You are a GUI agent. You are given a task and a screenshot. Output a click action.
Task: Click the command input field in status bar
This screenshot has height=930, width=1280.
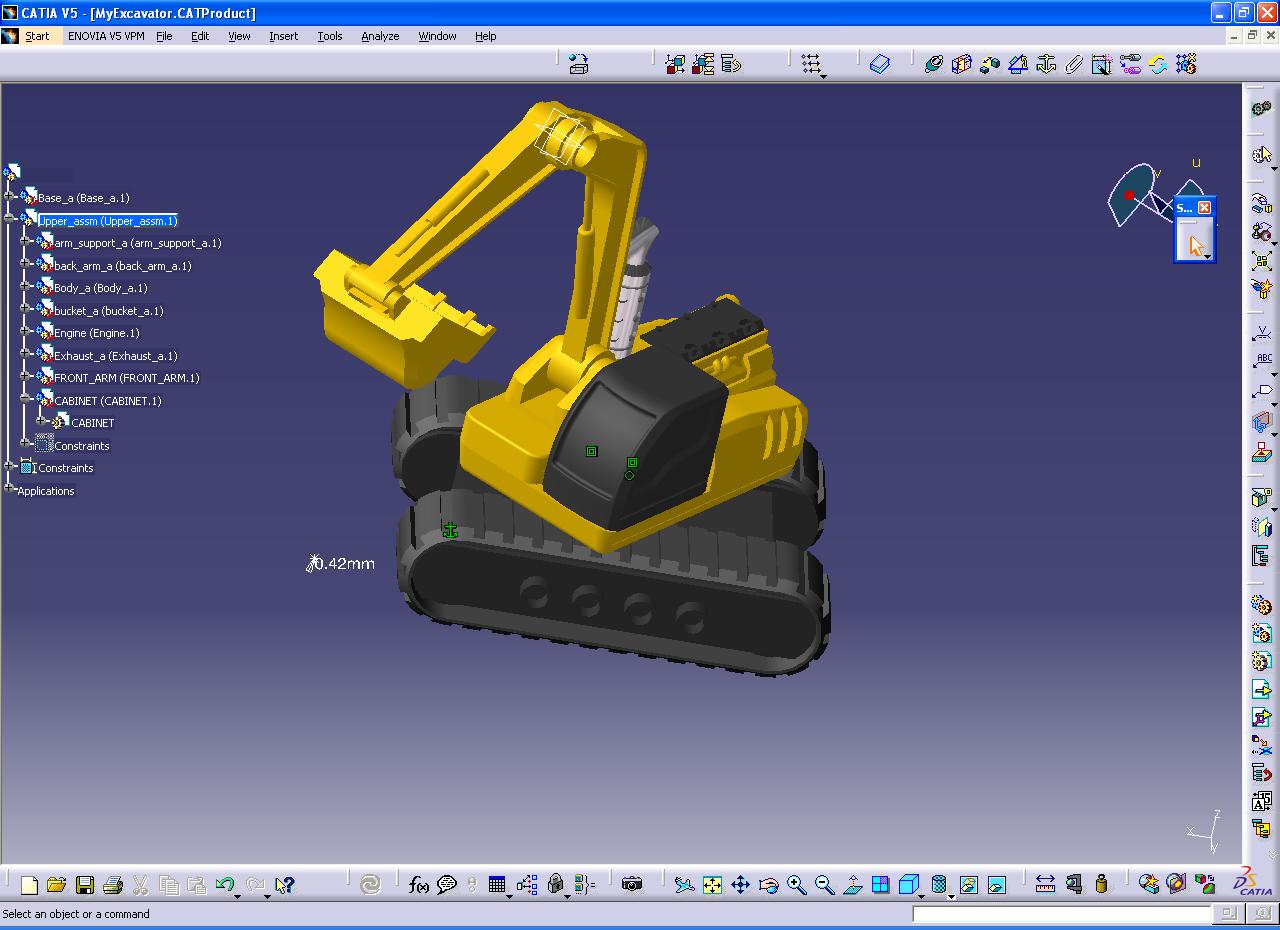[x=1061, y=914]
